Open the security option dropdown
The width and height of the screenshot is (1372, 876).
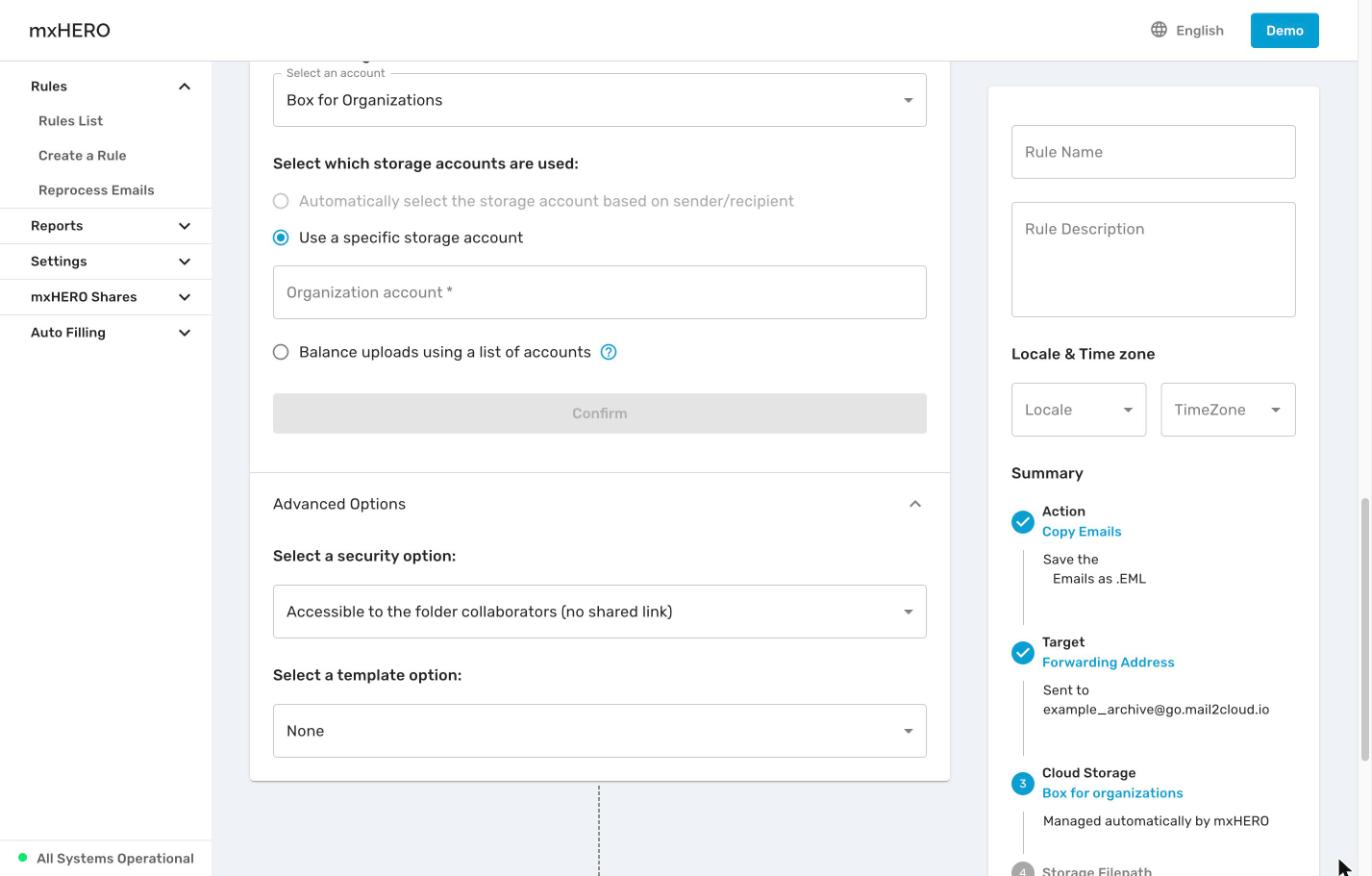click(x=599, y=612)
